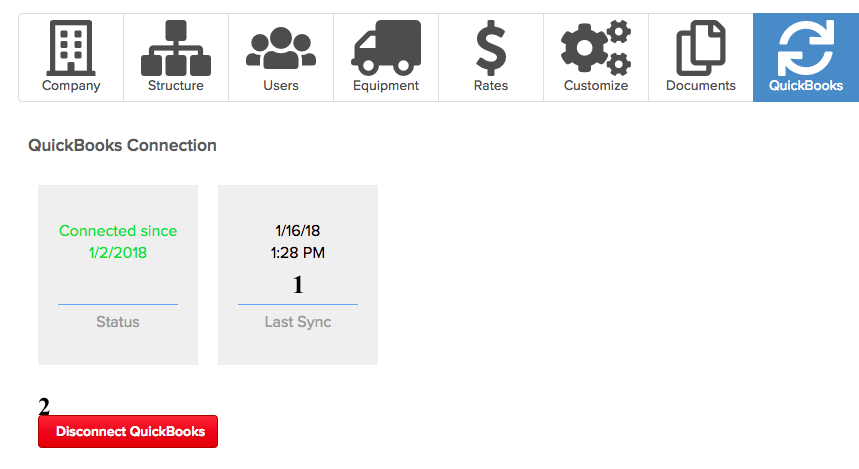Screen dimensions: 859x469
Task: Click the 'QuickBooks Connection' heading
Action: [122, 145]
